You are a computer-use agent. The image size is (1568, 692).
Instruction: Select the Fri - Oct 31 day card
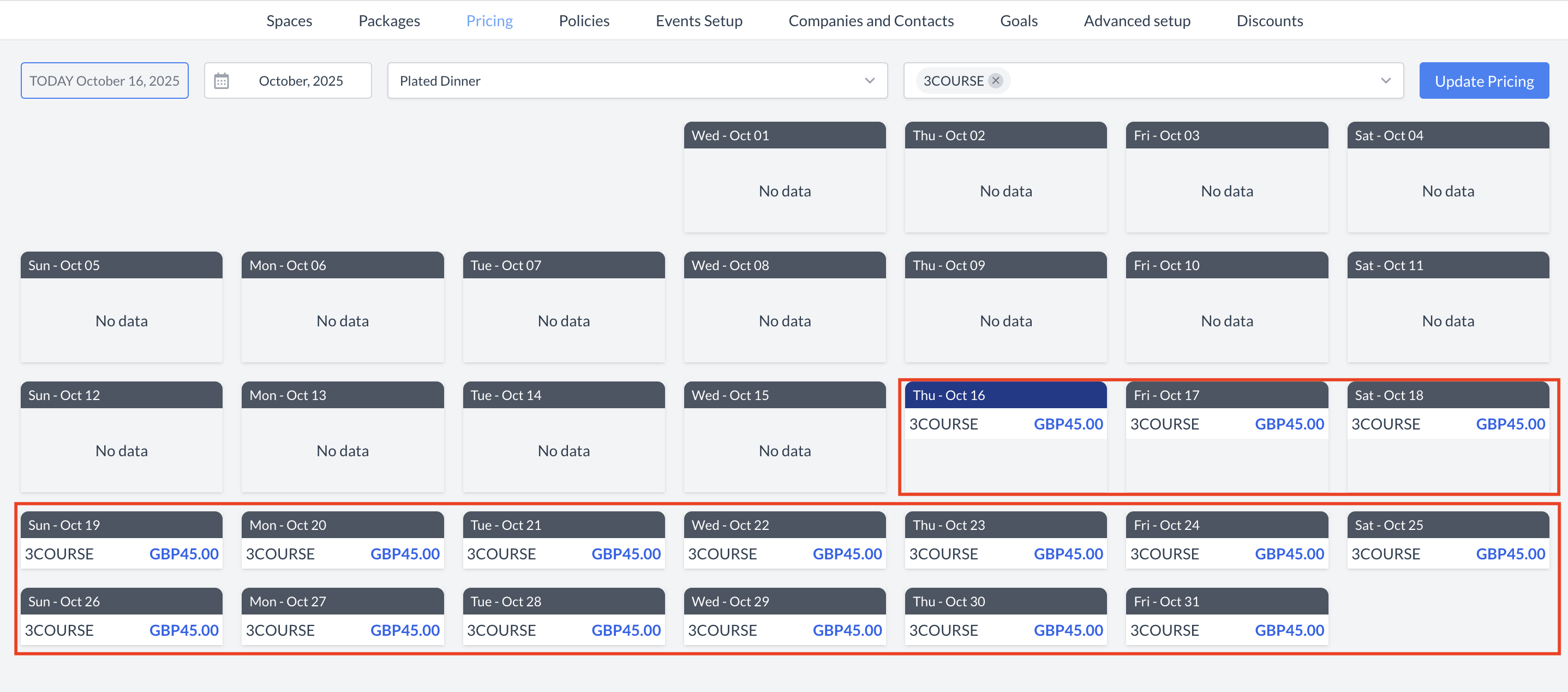(1226, 601)
